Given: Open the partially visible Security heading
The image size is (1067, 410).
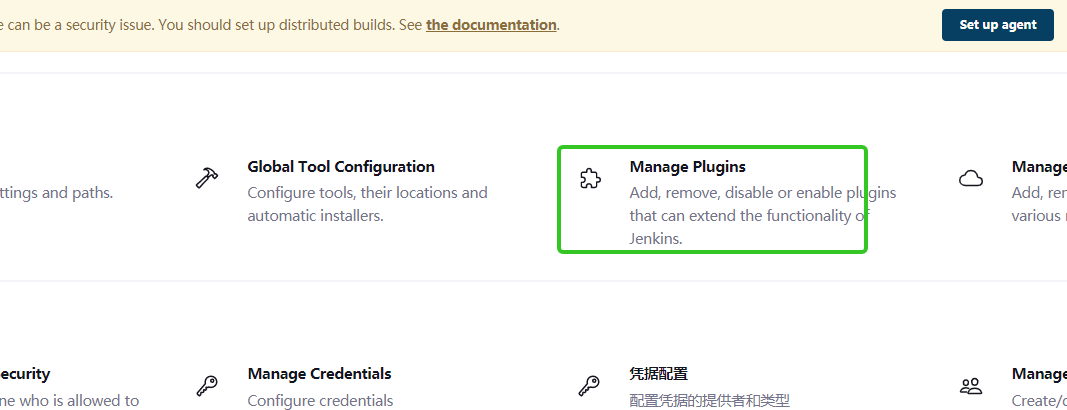Looking at the screenshot, I should pos(25,374).
